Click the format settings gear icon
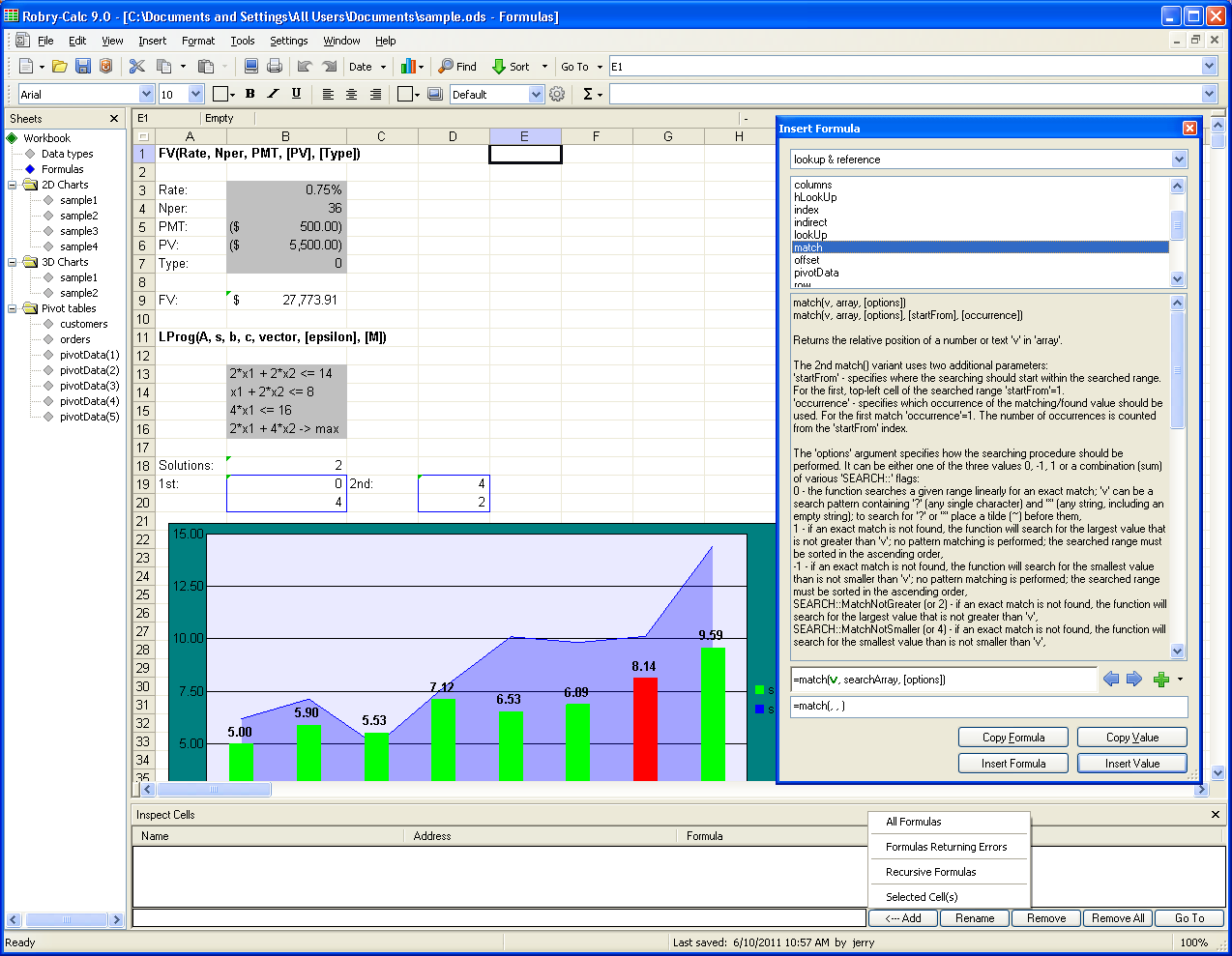 click(557, 94)
